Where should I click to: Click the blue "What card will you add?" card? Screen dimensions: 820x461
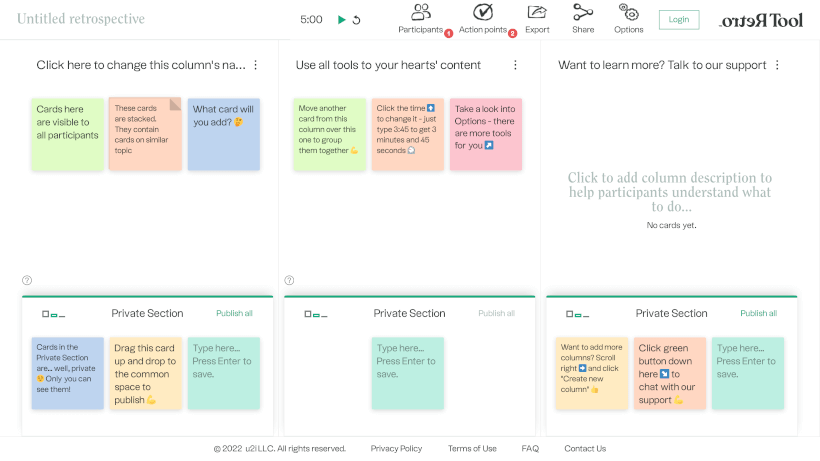223,133
